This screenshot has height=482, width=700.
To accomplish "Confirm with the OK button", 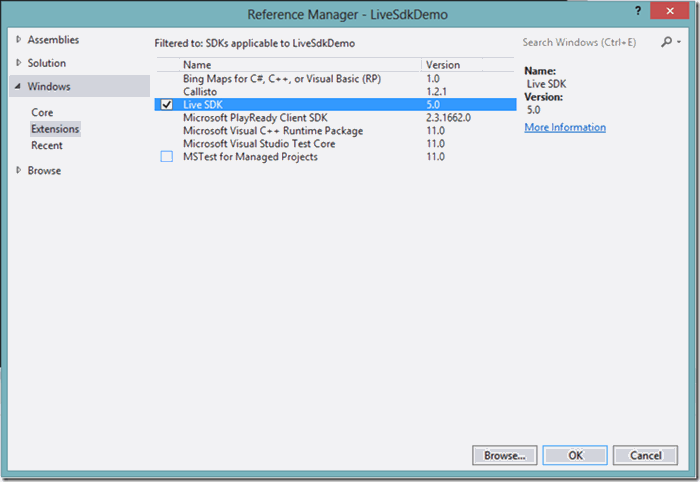I will (x=575, y=455).
